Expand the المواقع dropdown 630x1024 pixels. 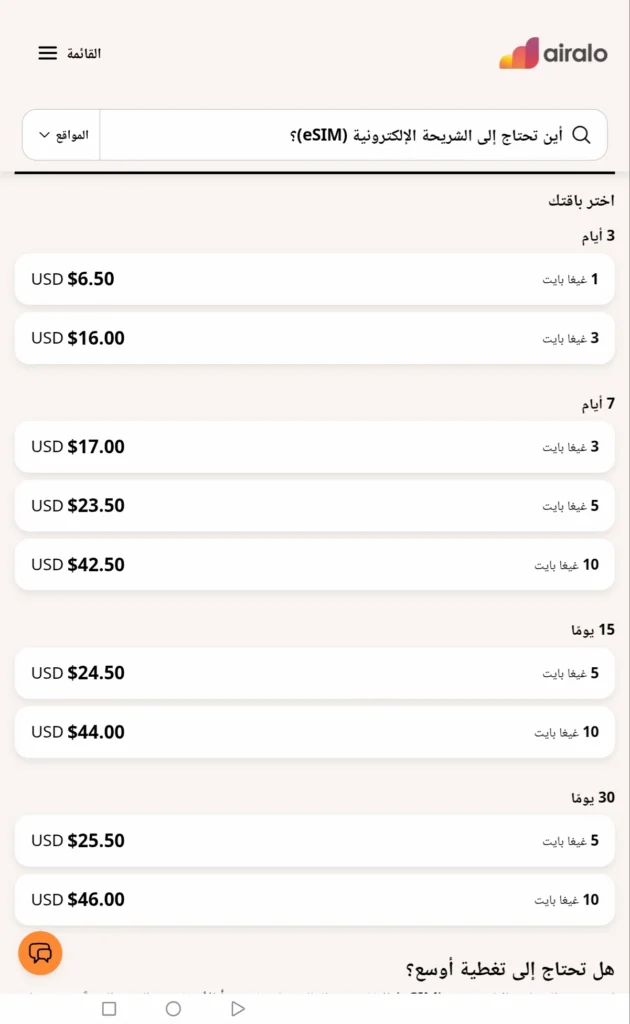(62, 135)
